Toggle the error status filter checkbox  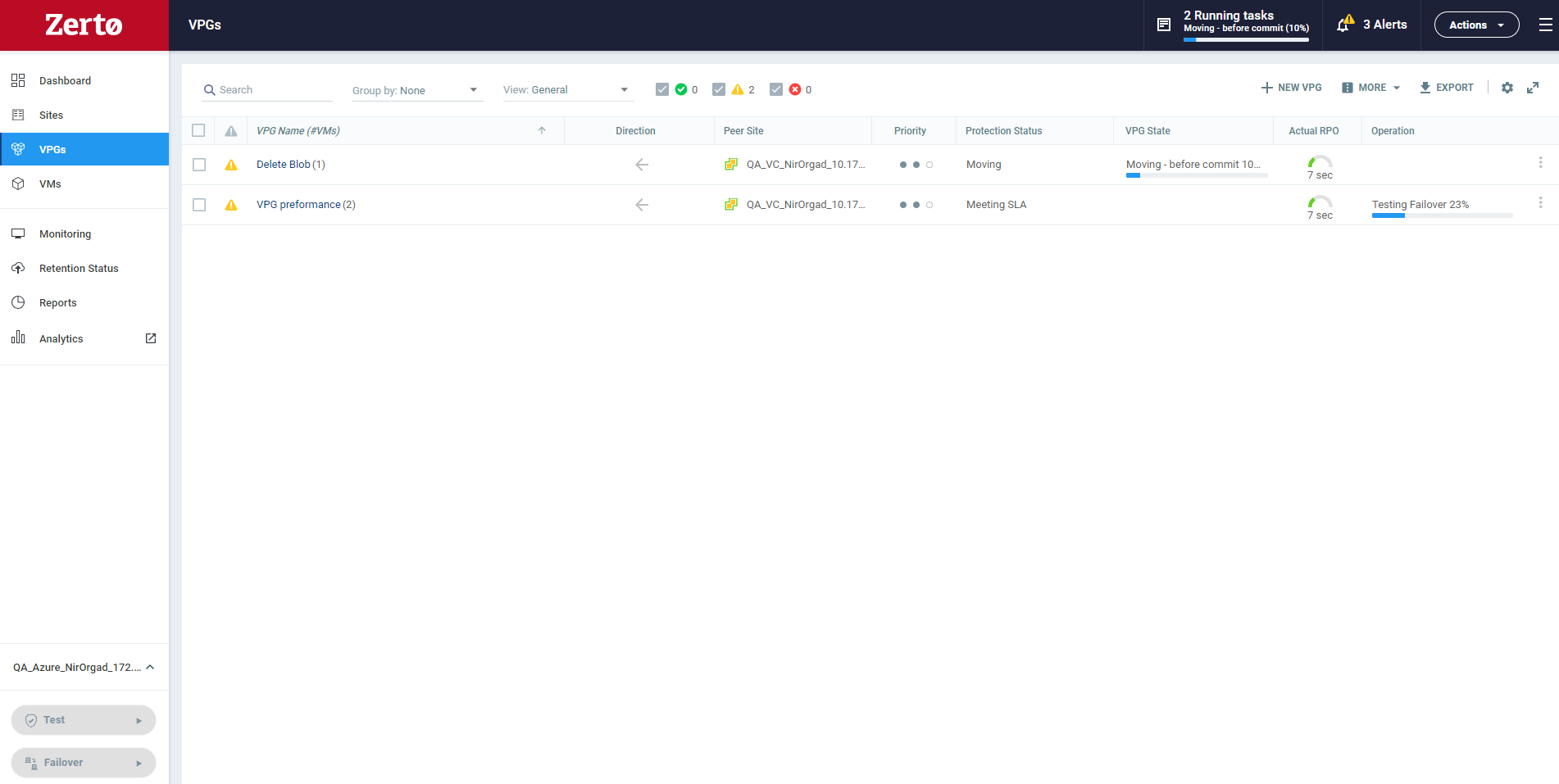pos(776,89)
